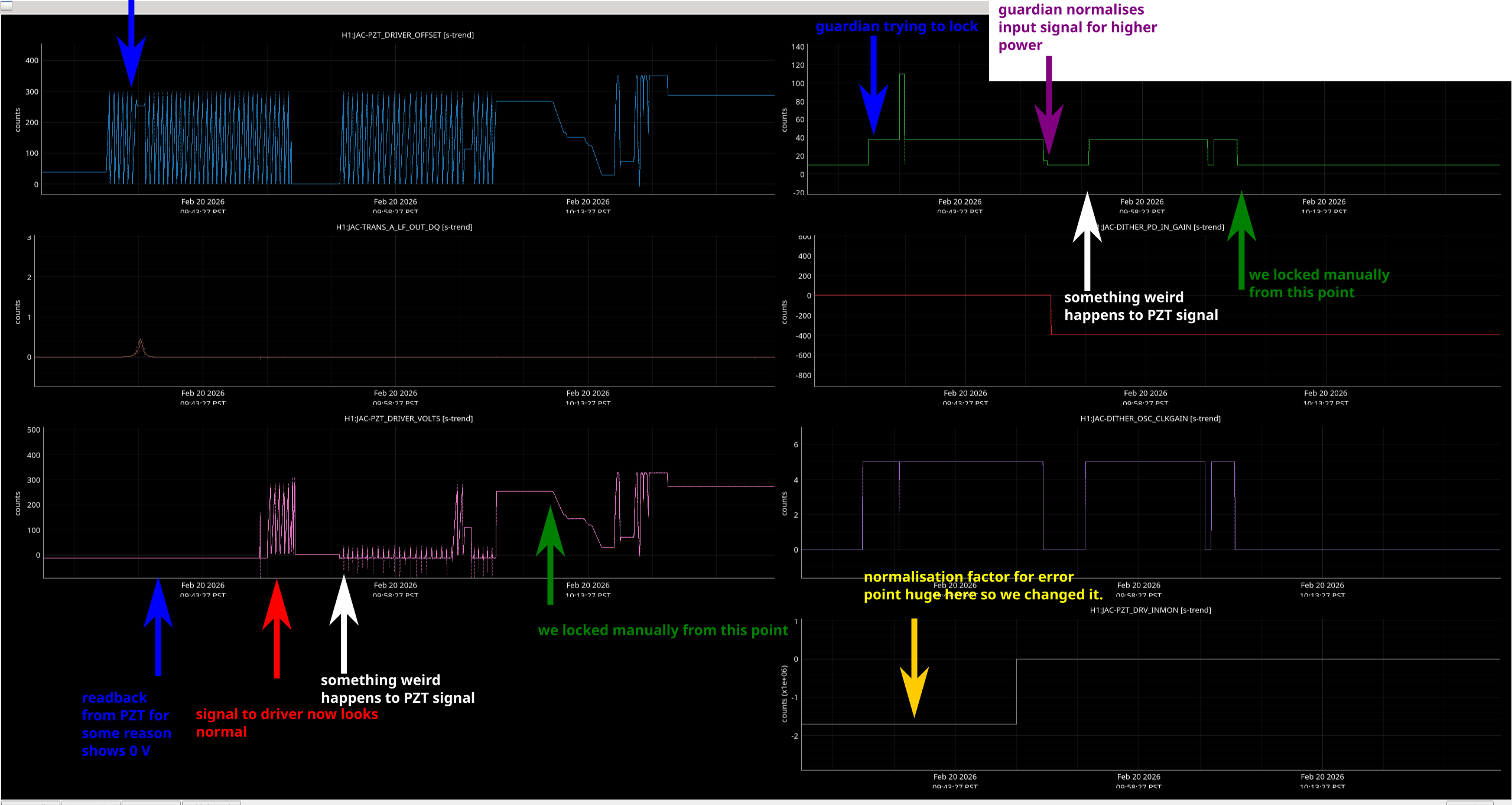Click the green arrow in DRIVER_VOLTS plot
The image size is (1512, 805).
point(550,556)
